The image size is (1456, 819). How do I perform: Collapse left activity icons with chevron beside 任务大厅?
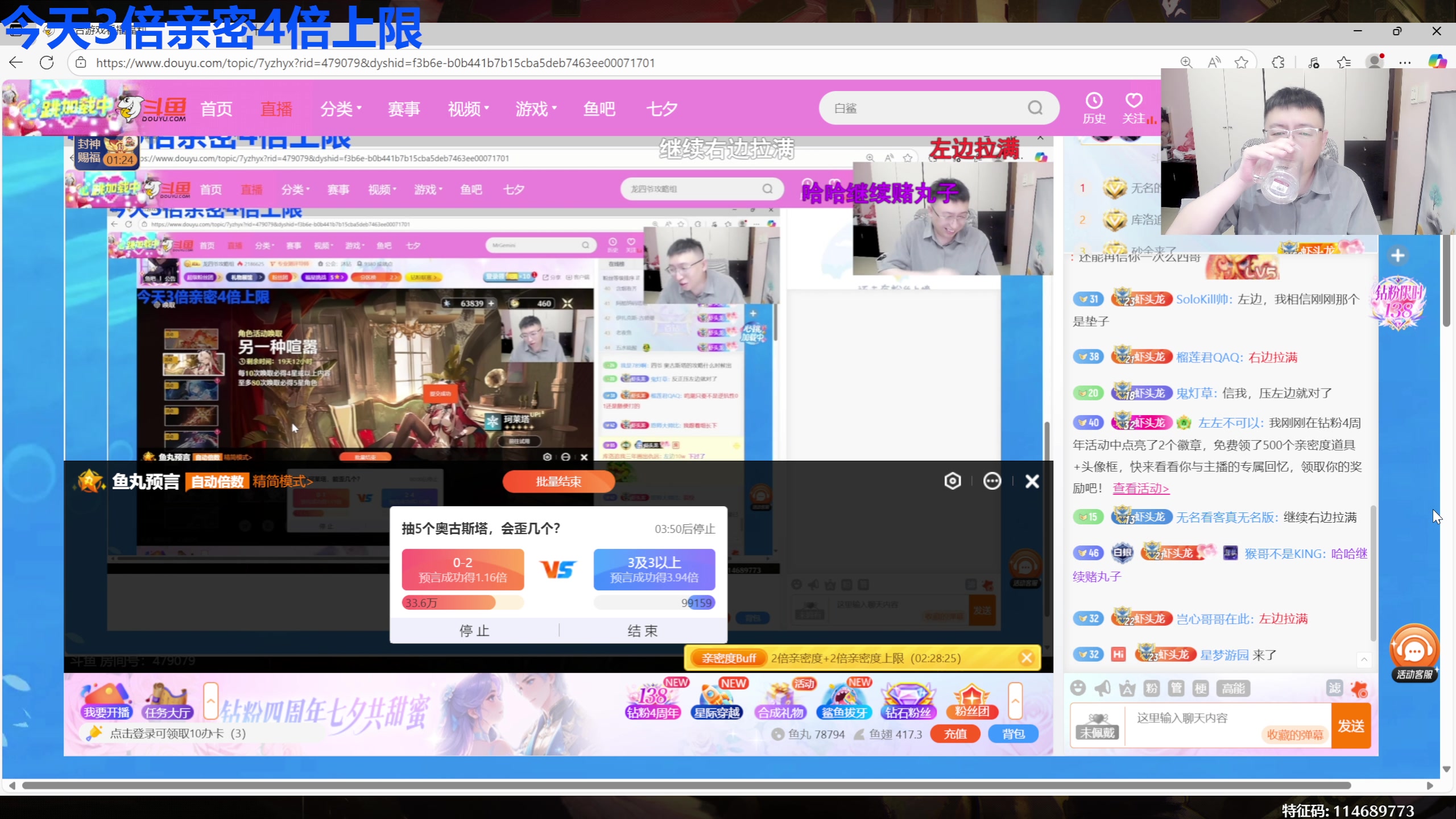(210, 701)
